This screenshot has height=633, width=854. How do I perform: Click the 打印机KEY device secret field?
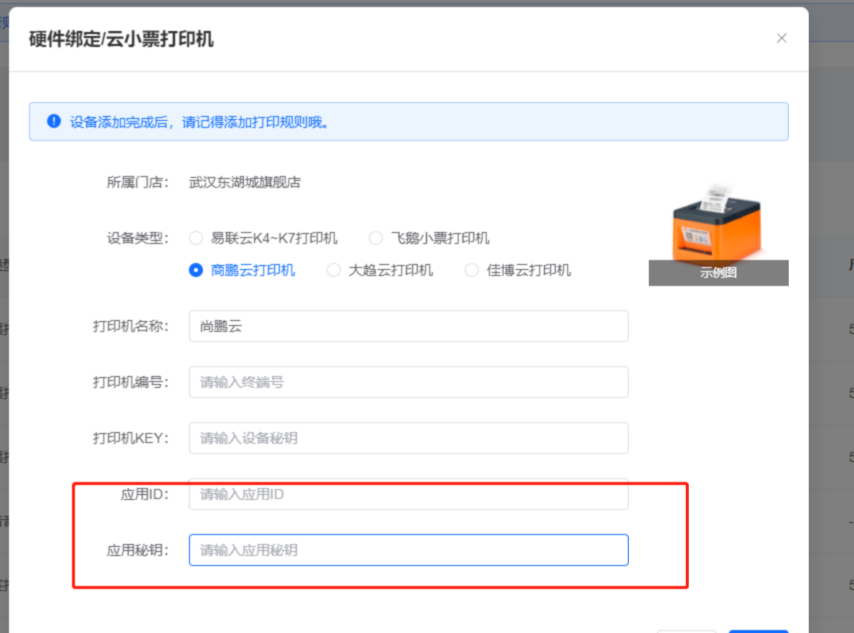pos(408,438)
